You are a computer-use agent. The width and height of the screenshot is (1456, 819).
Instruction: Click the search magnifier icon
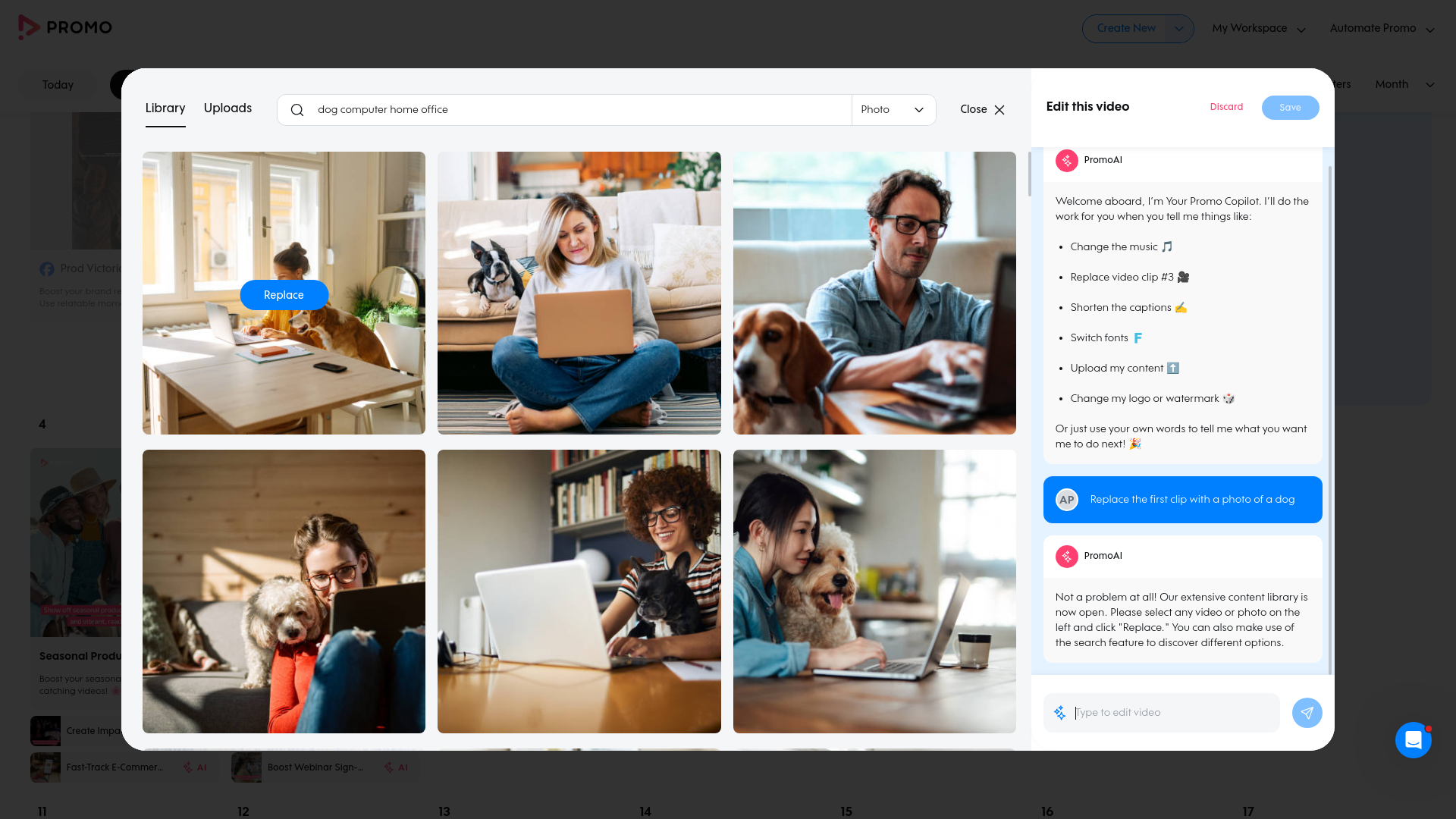click(297, 110)
